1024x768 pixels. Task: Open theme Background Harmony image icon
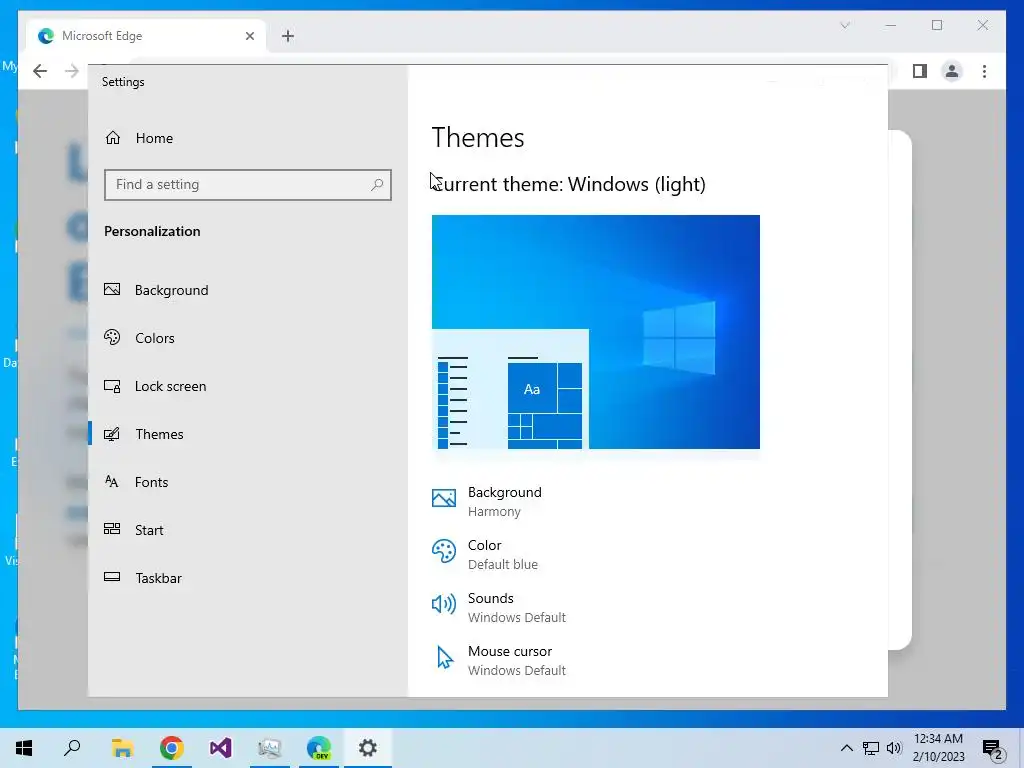click(443, 499)
